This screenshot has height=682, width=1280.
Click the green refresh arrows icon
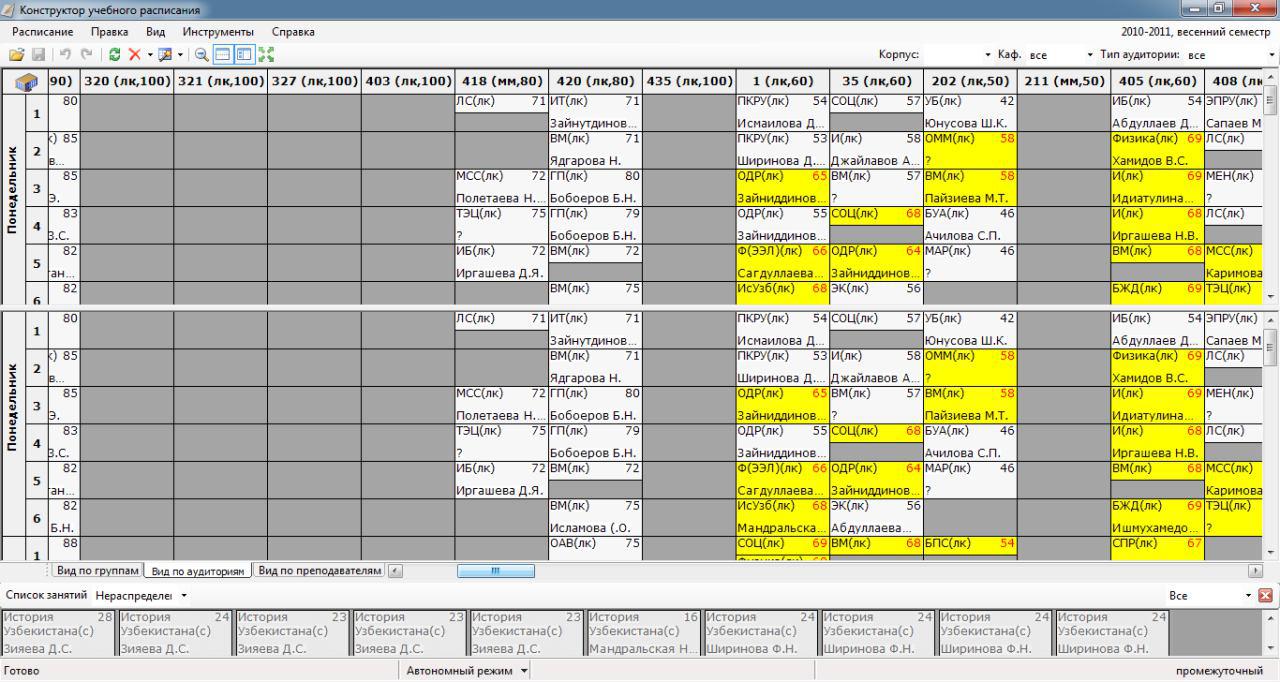(x=115, y=54)
